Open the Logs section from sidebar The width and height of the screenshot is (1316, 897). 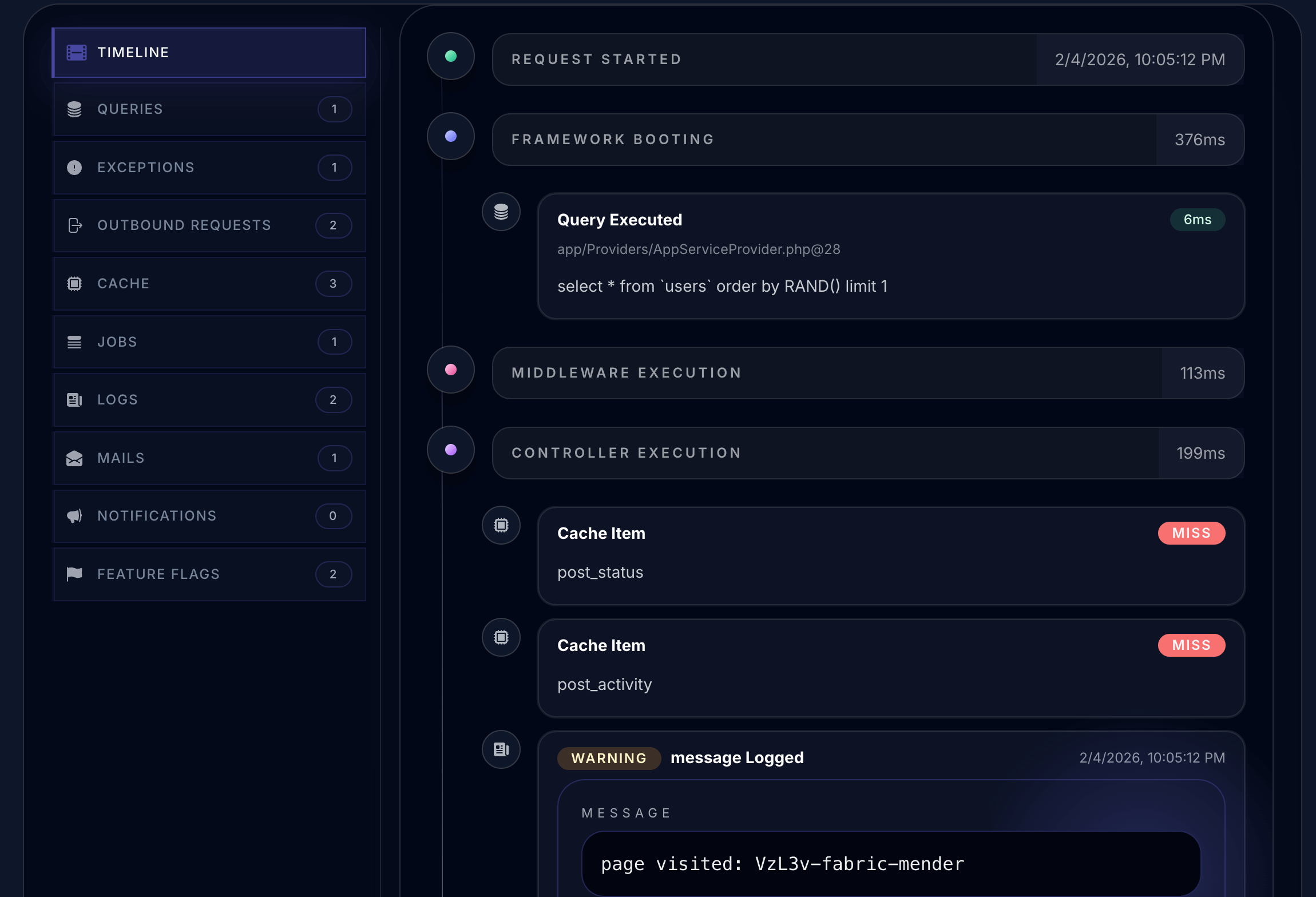(209, 399)
